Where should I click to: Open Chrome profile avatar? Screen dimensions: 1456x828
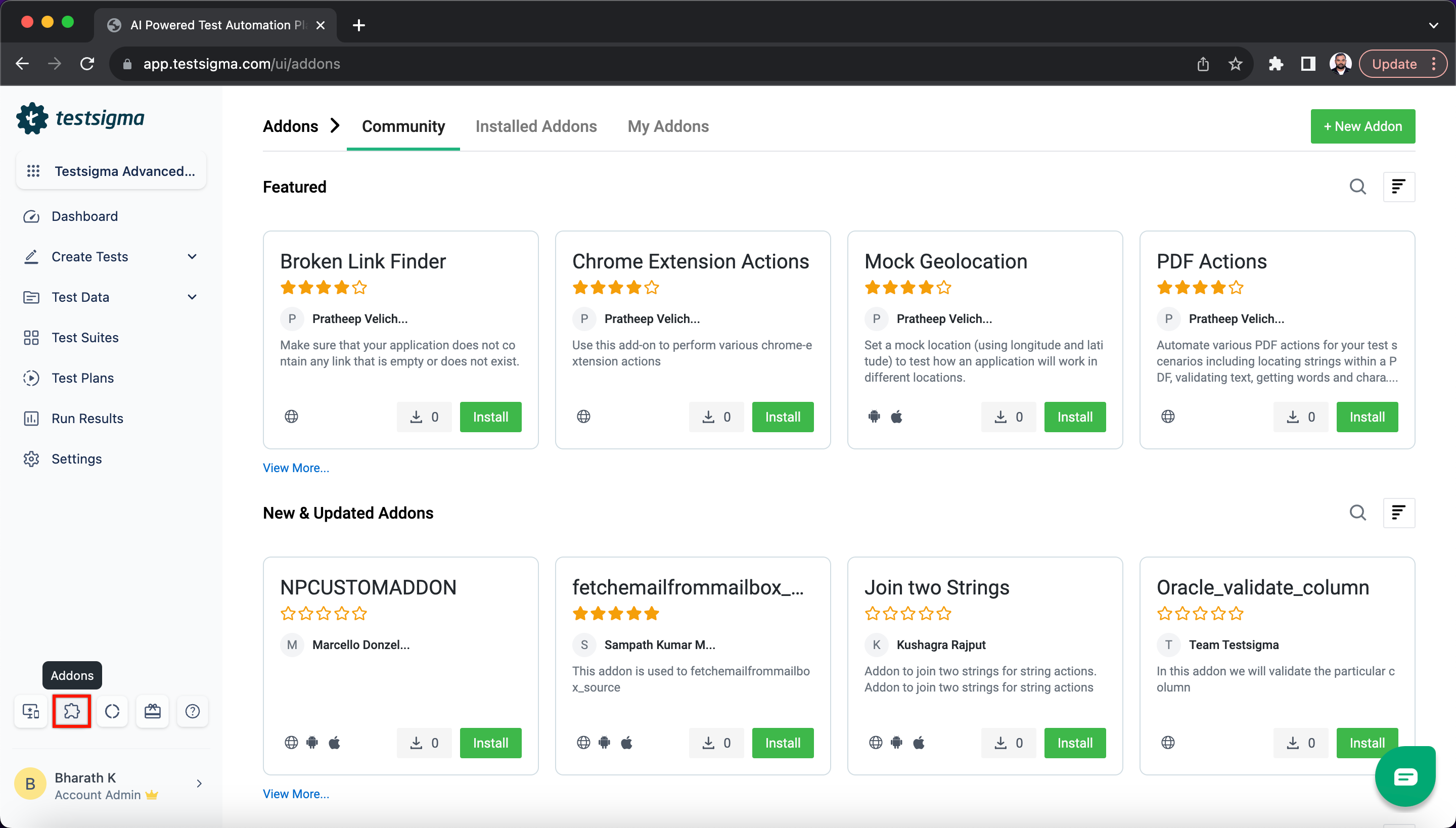coord(1341,64)
